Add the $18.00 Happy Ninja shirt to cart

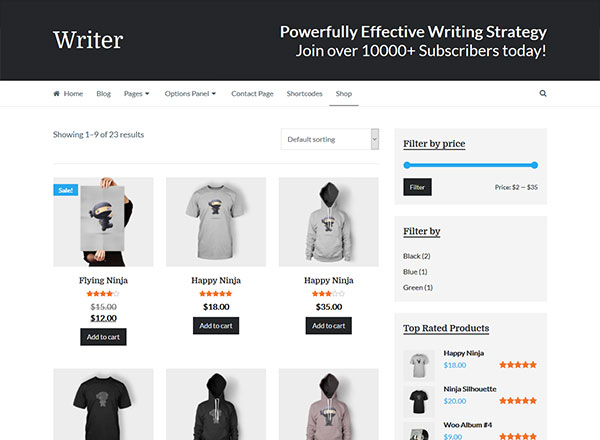tap(216, 326)
